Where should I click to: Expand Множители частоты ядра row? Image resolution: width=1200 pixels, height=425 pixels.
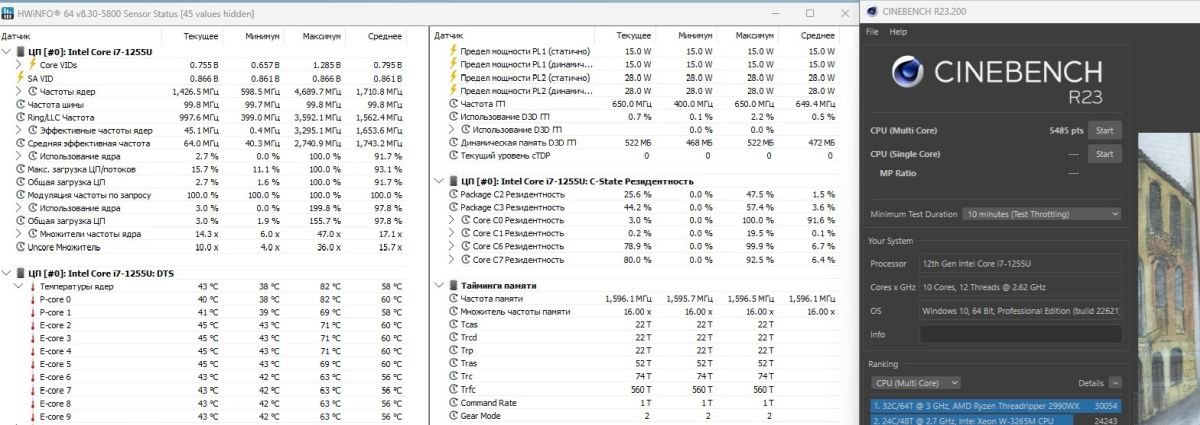(20, 234)
